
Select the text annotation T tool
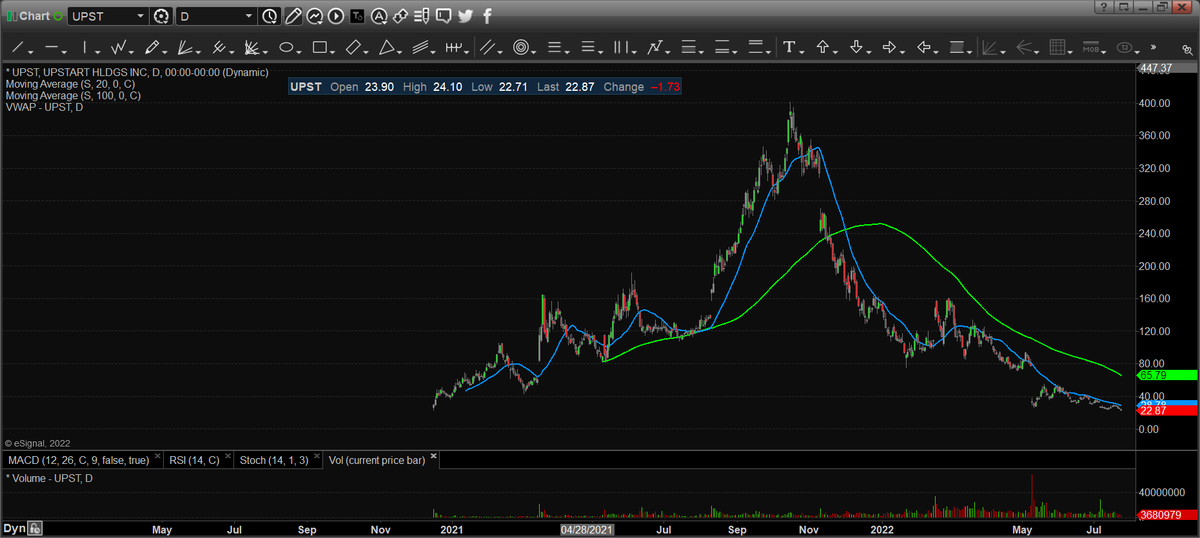(x=789, y=47)
